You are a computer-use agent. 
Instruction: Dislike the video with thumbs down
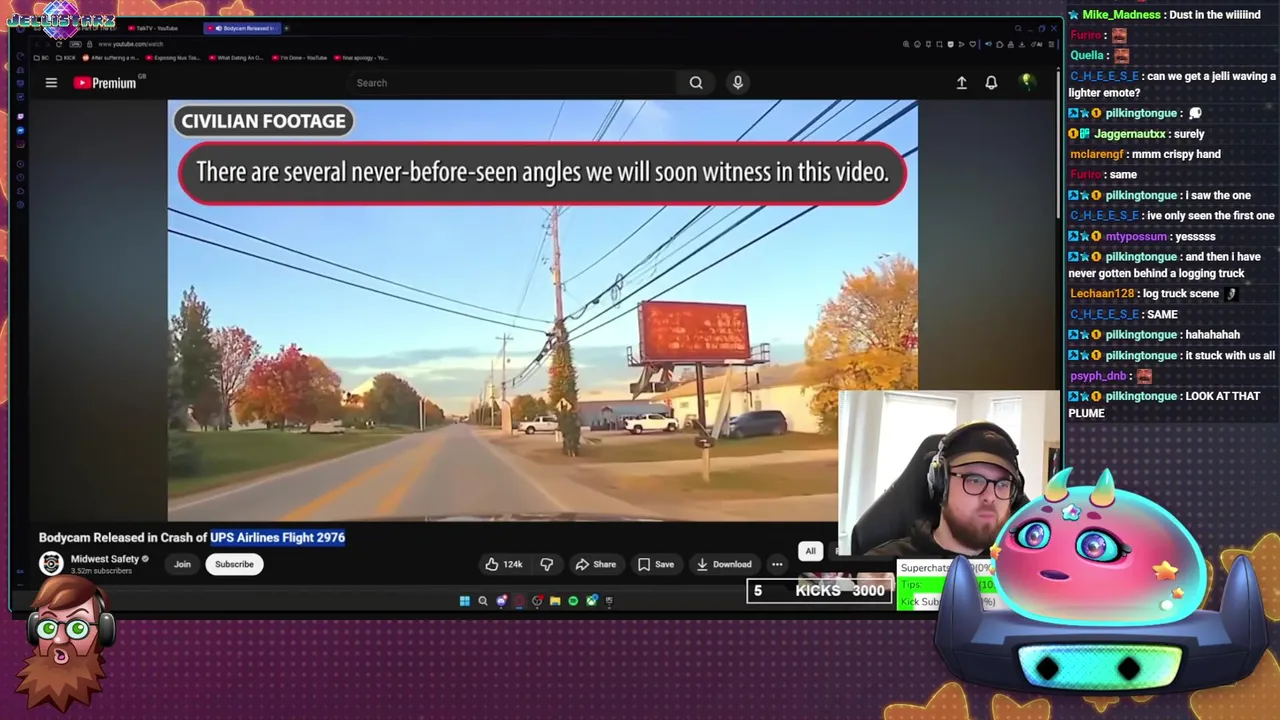[x=547, y=564]
